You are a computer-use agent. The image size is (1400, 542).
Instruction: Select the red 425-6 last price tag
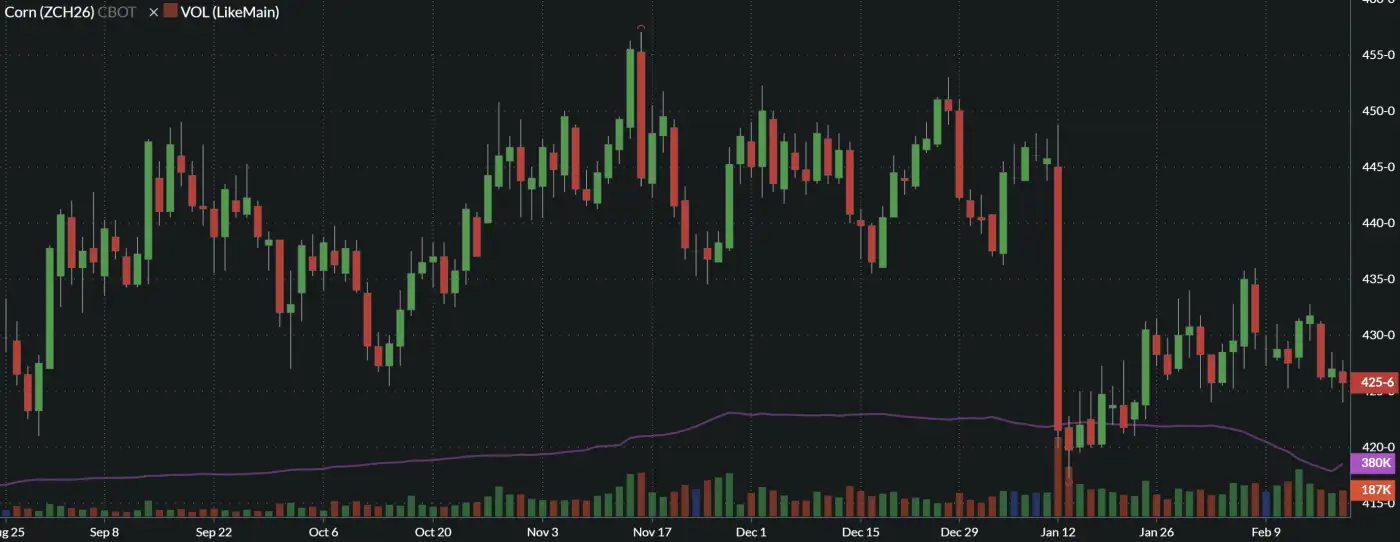(1374, 382)
